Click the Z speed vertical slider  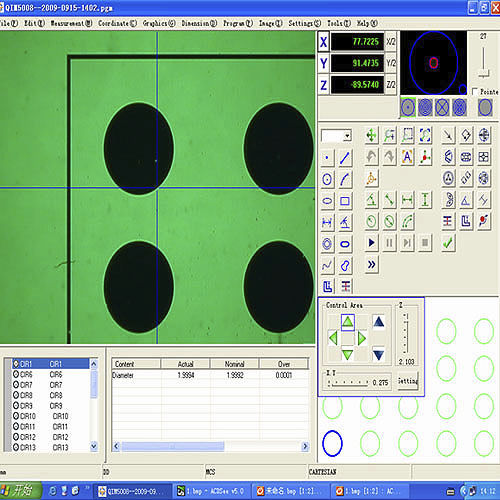point(406,333)
